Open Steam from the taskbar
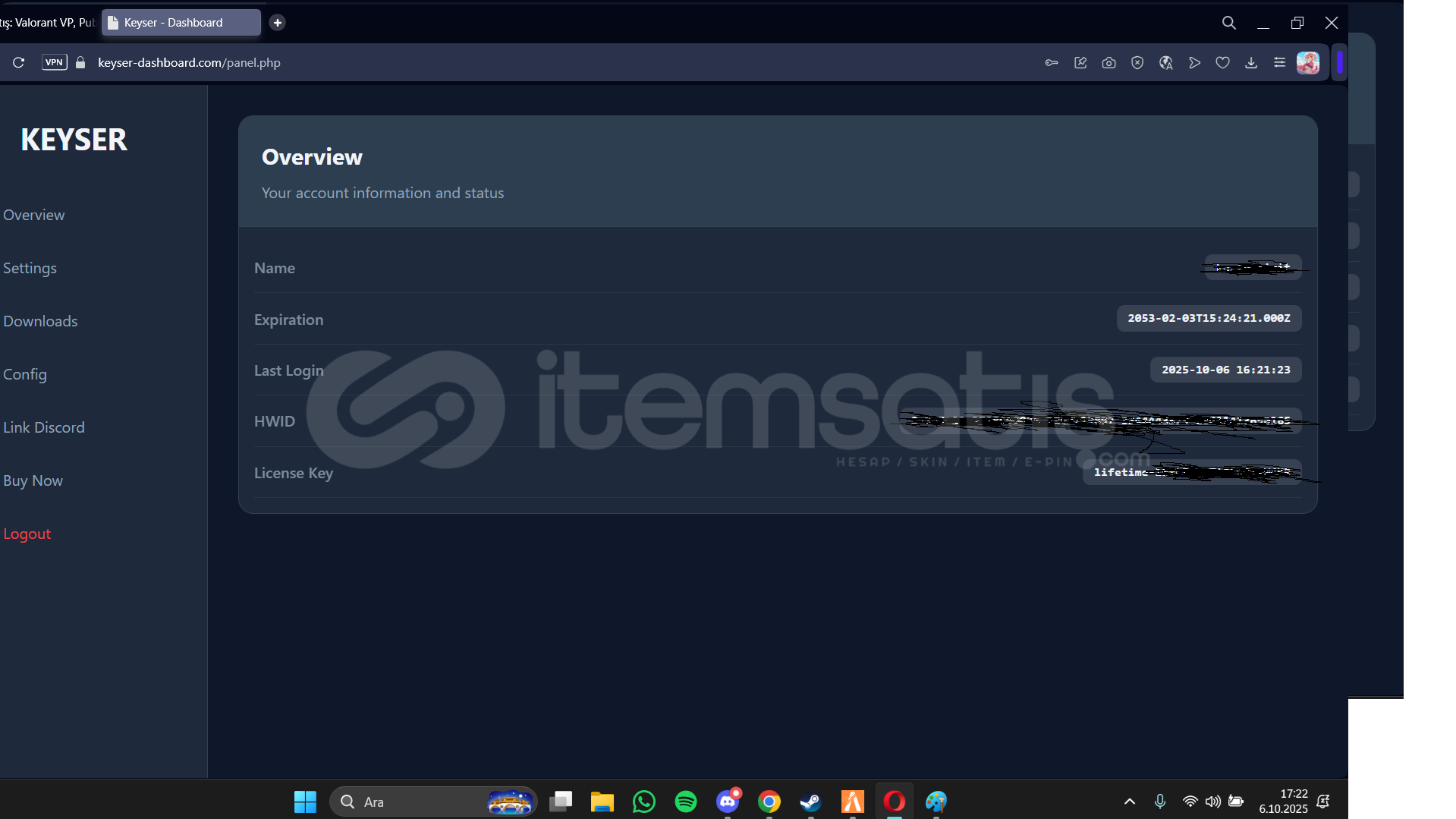1456x819 pixels. [x=811, y=802]
